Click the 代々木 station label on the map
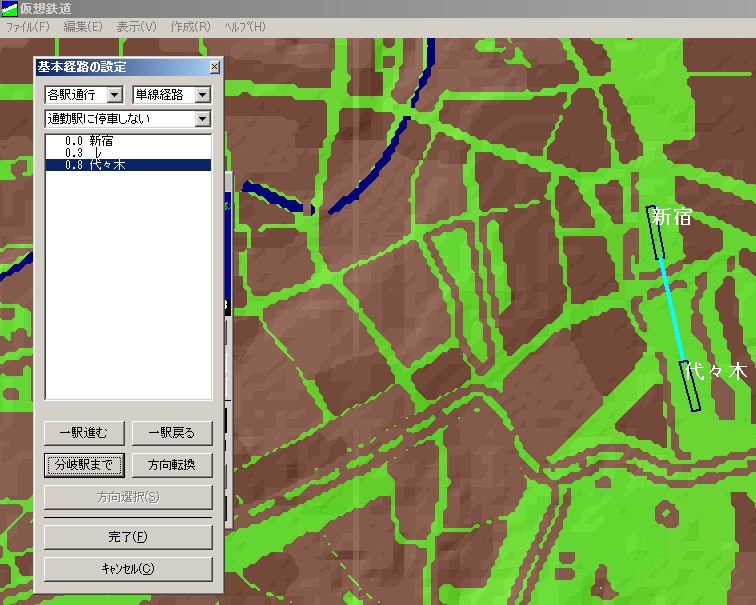This screenshot has width=756, height=605. [719, 371]
